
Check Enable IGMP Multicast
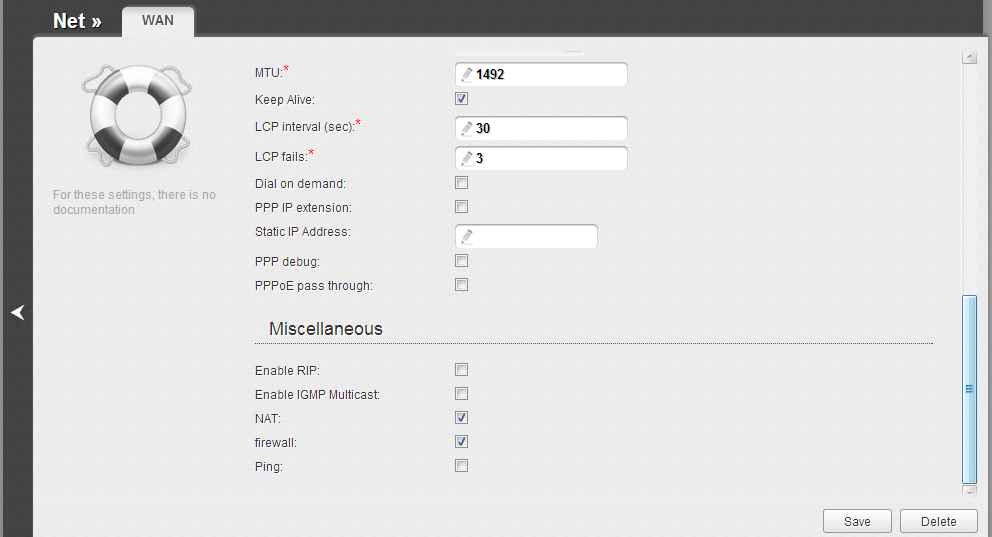461,394
